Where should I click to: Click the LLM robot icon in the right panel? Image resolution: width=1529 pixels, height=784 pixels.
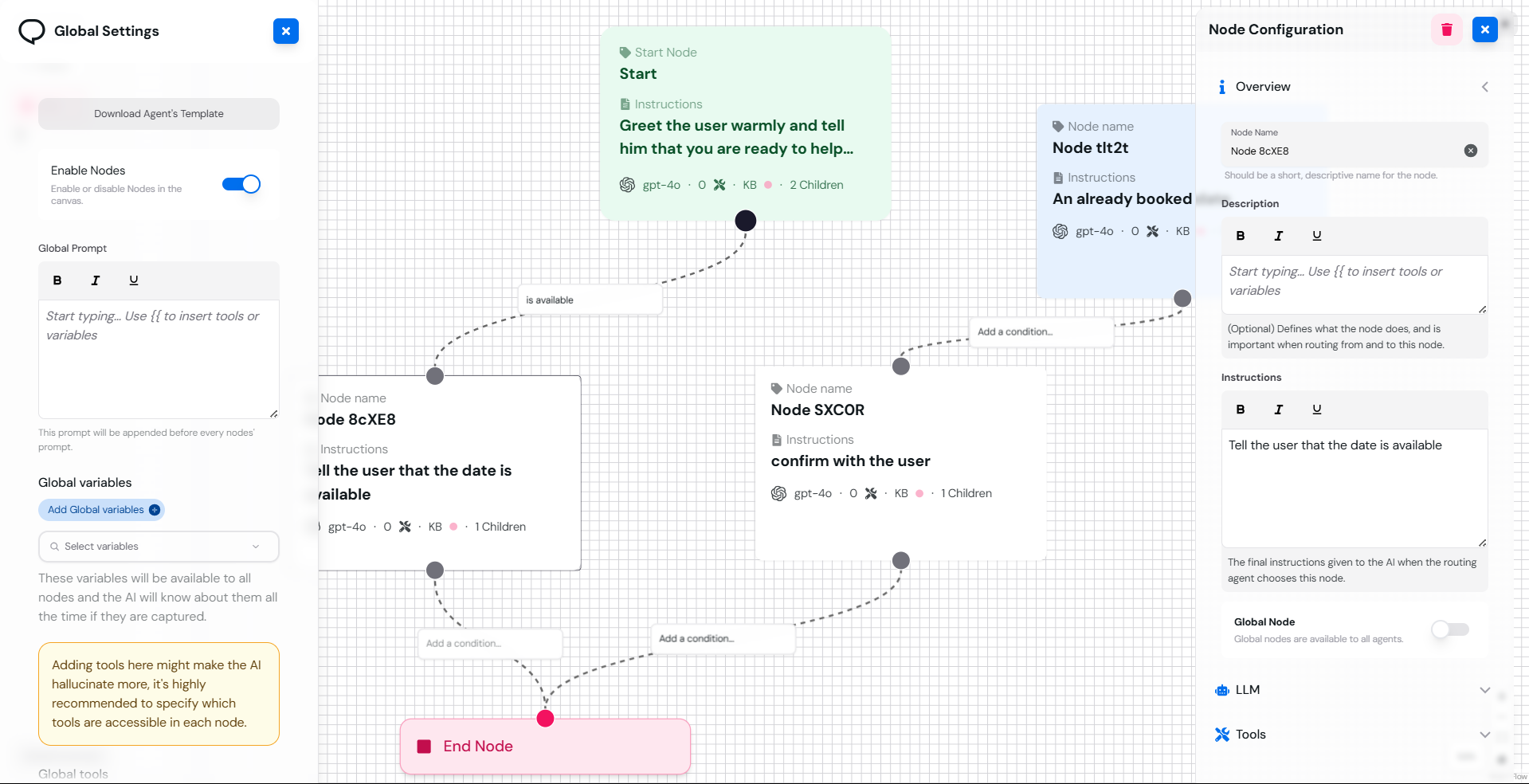pyautogui.click(x=1222, y=690)
